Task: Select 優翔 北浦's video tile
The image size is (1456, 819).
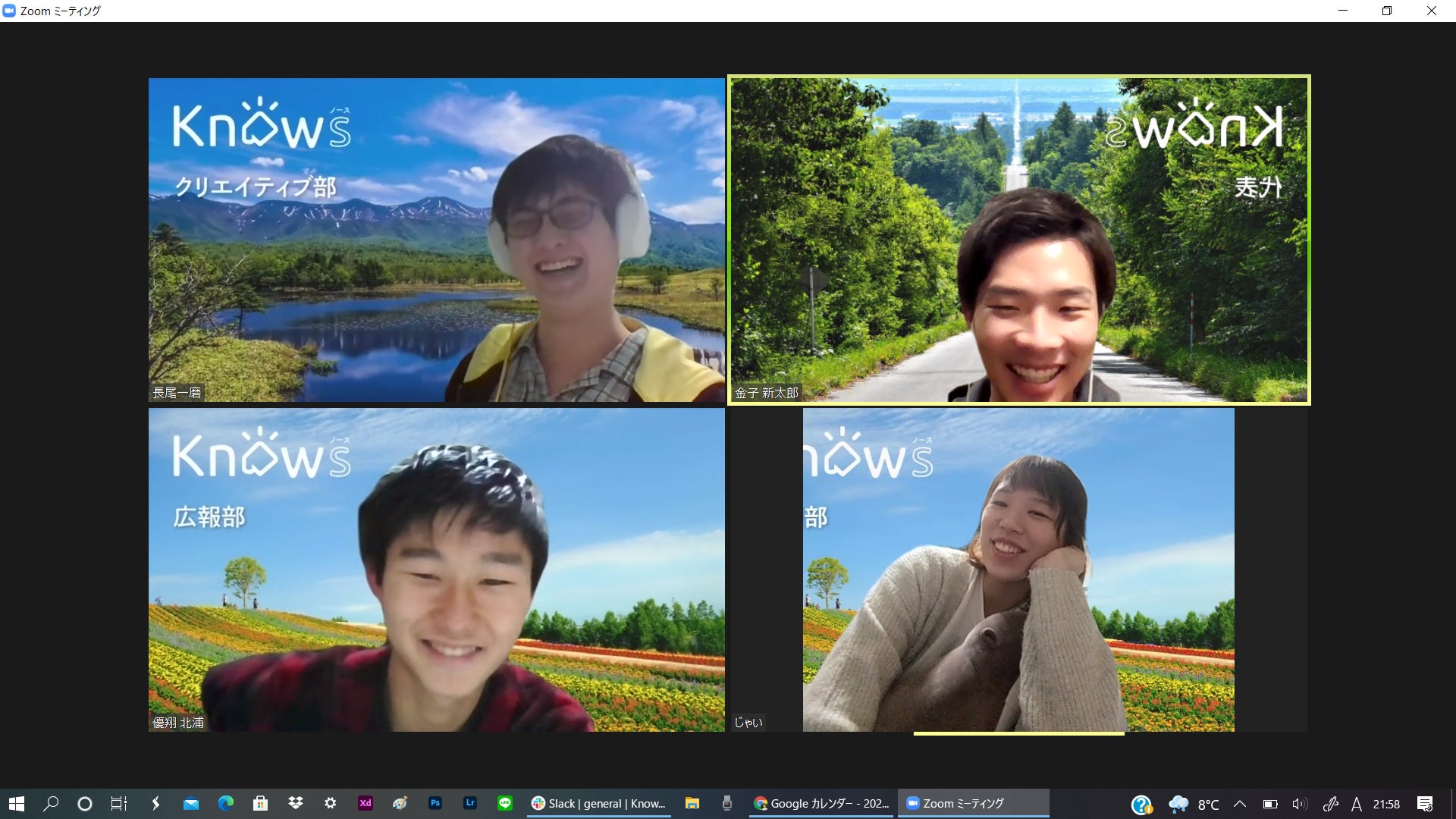Action: pos(436,570)
